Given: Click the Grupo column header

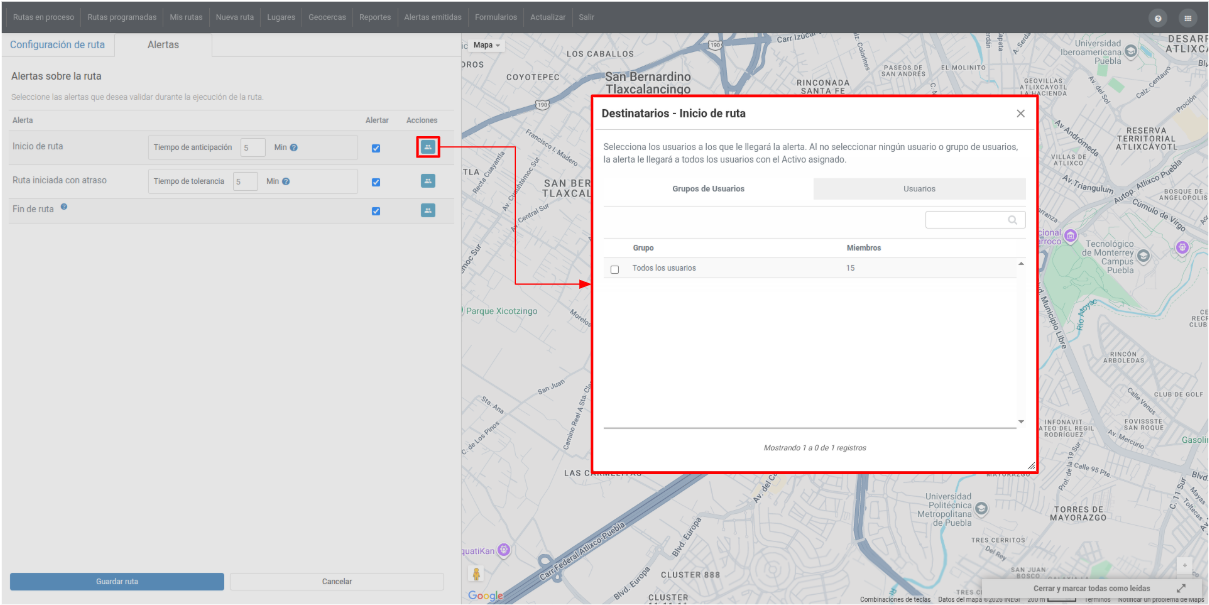Looking at the screenshot, I should 644,248.
